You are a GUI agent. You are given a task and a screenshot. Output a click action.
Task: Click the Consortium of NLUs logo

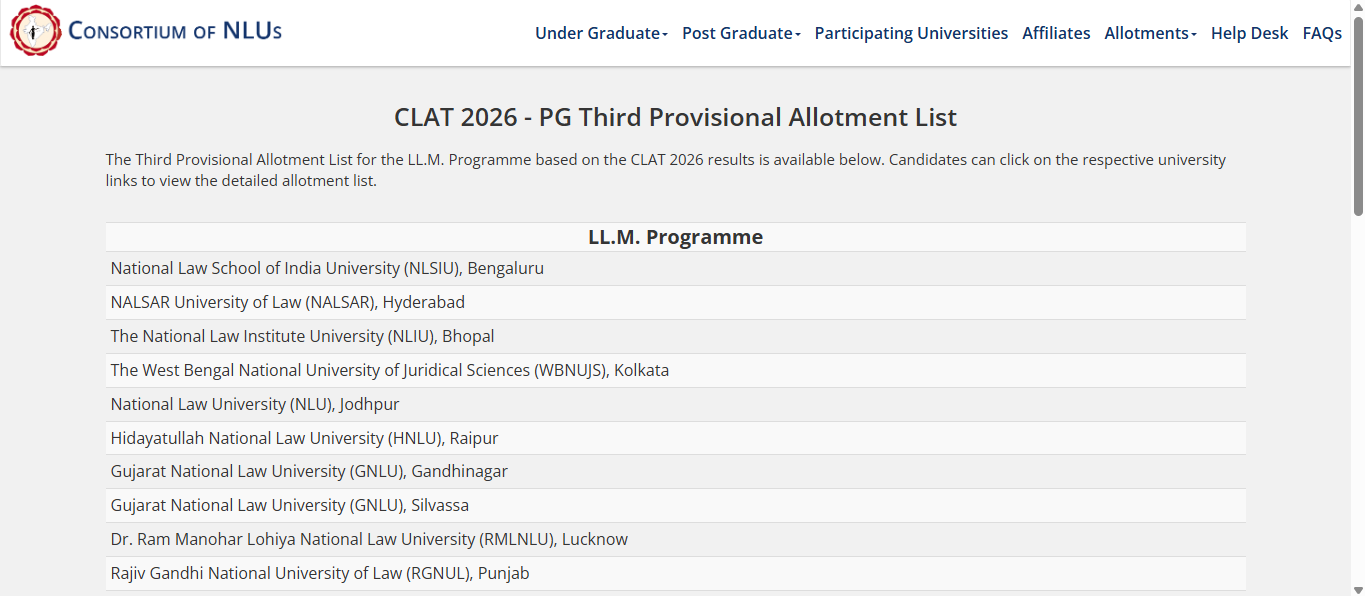[x=145, y=31]
